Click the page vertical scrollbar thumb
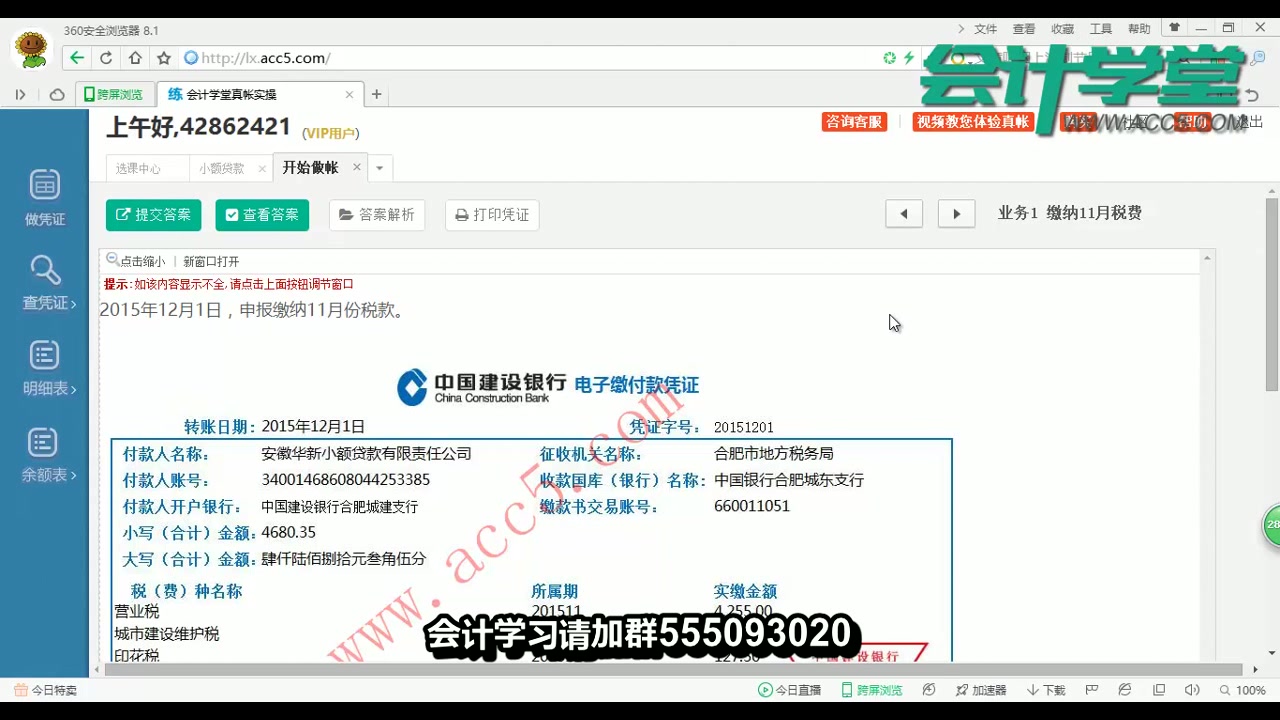 point(1272,295)
